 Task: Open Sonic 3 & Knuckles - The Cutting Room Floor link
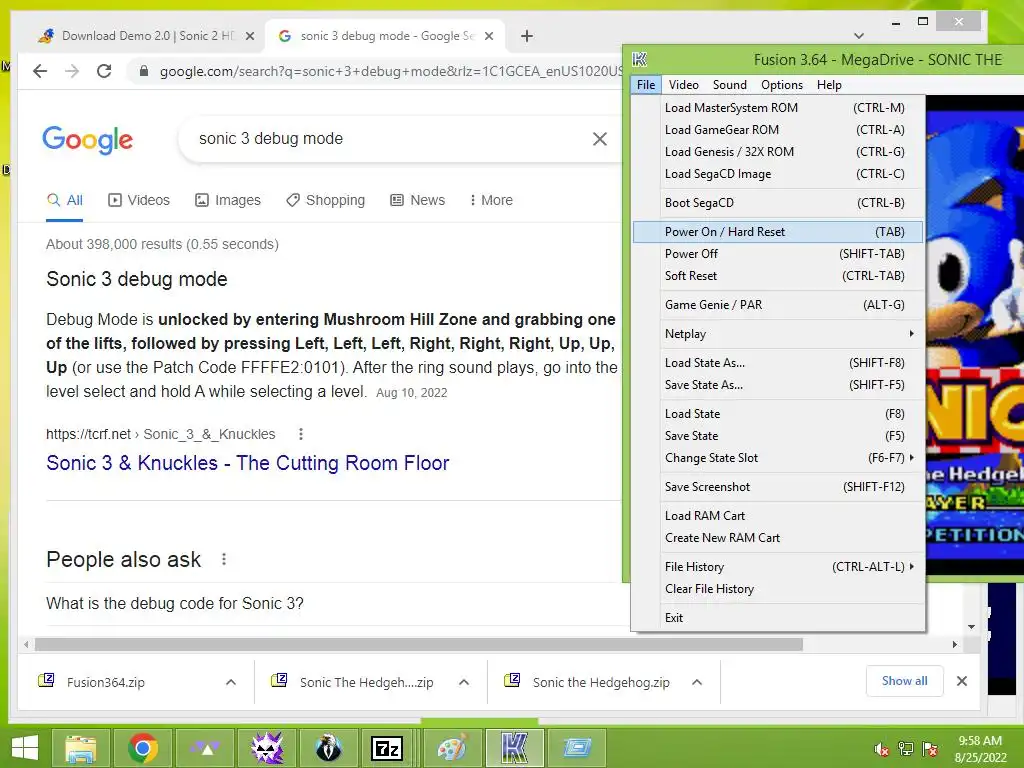(x=248, y=463)
